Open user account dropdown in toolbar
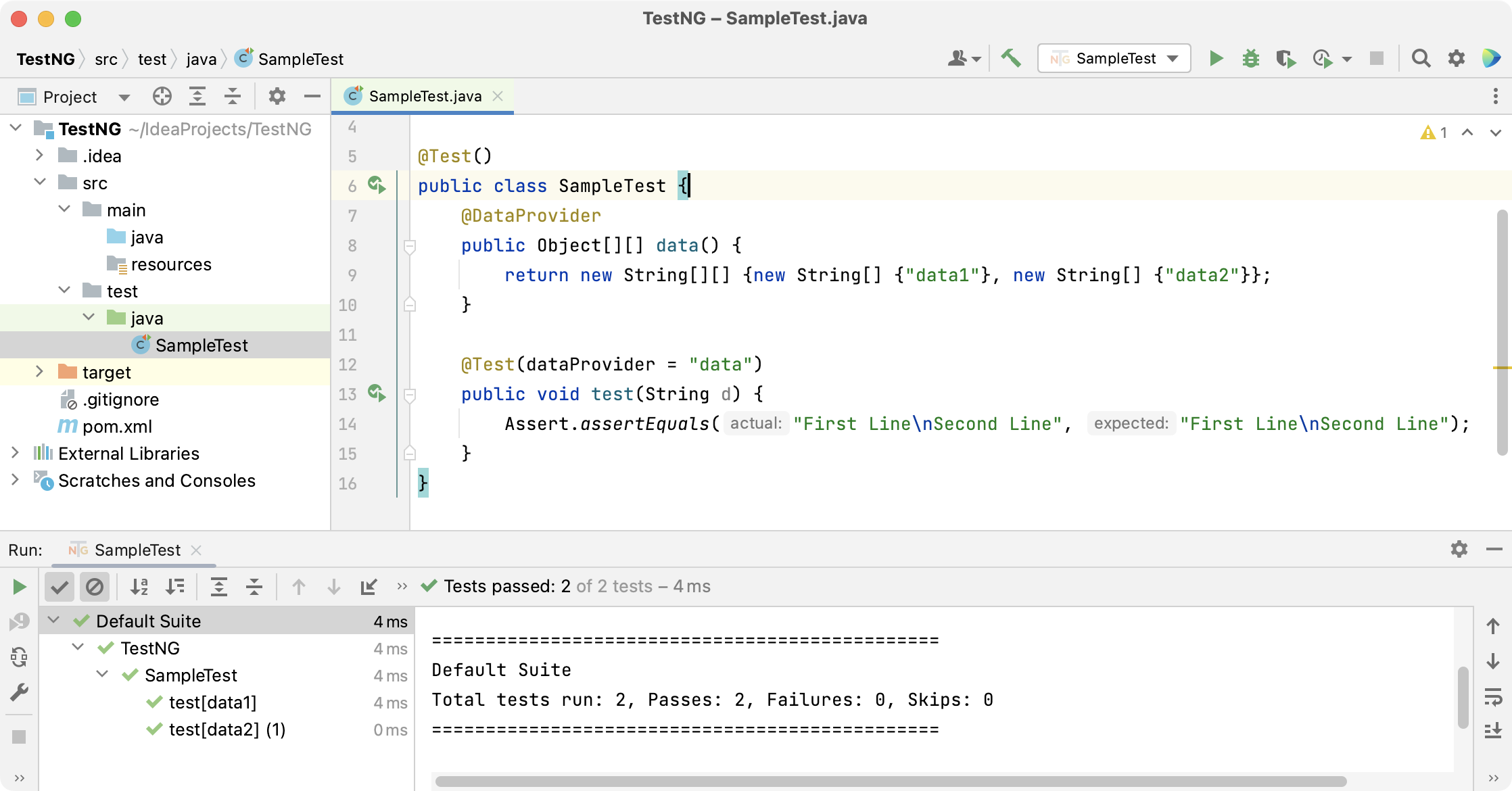This screenshot has height=791, width=1512. tap(964, 59)
